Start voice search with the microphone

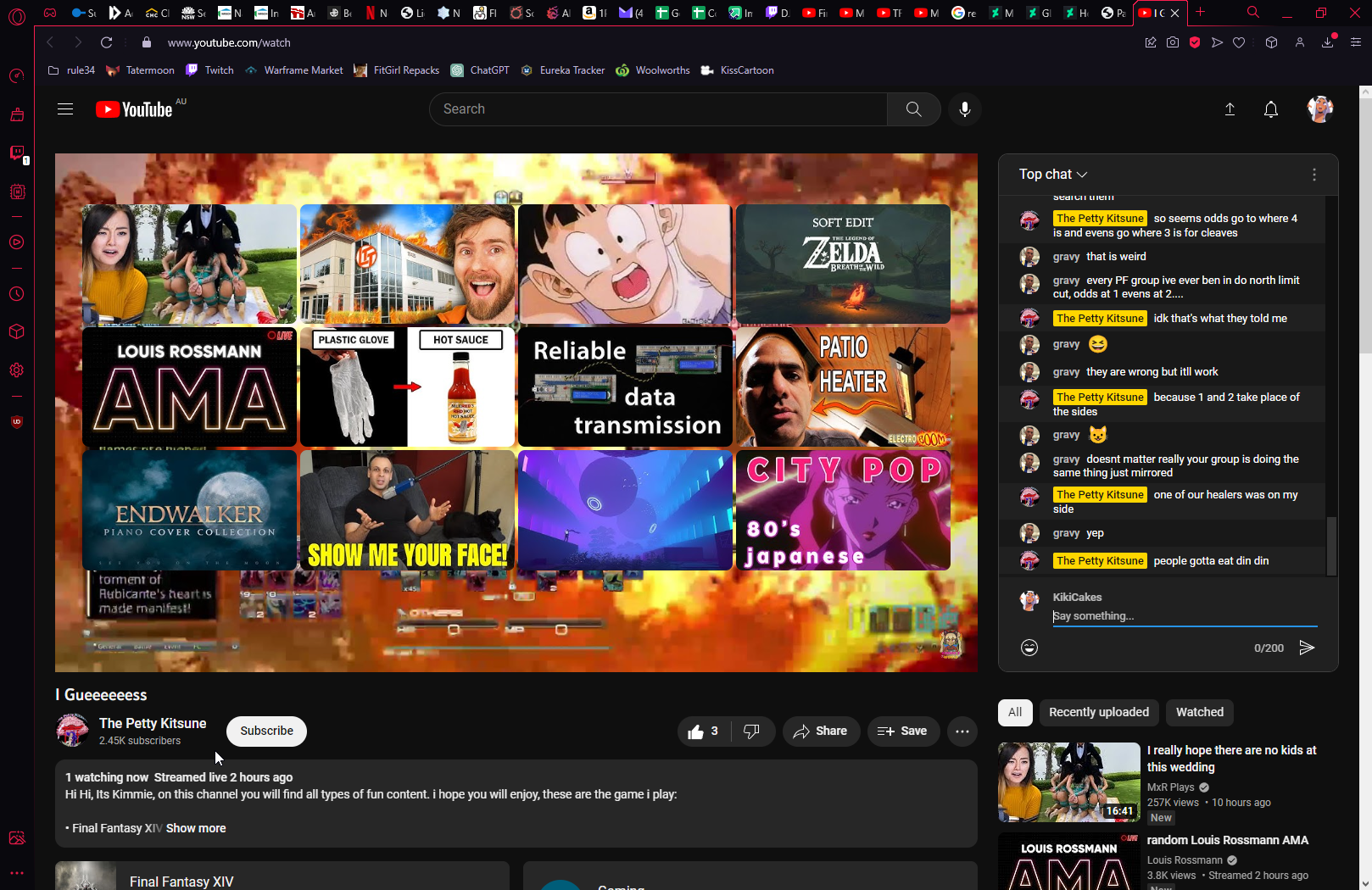(x=964, y=109)
